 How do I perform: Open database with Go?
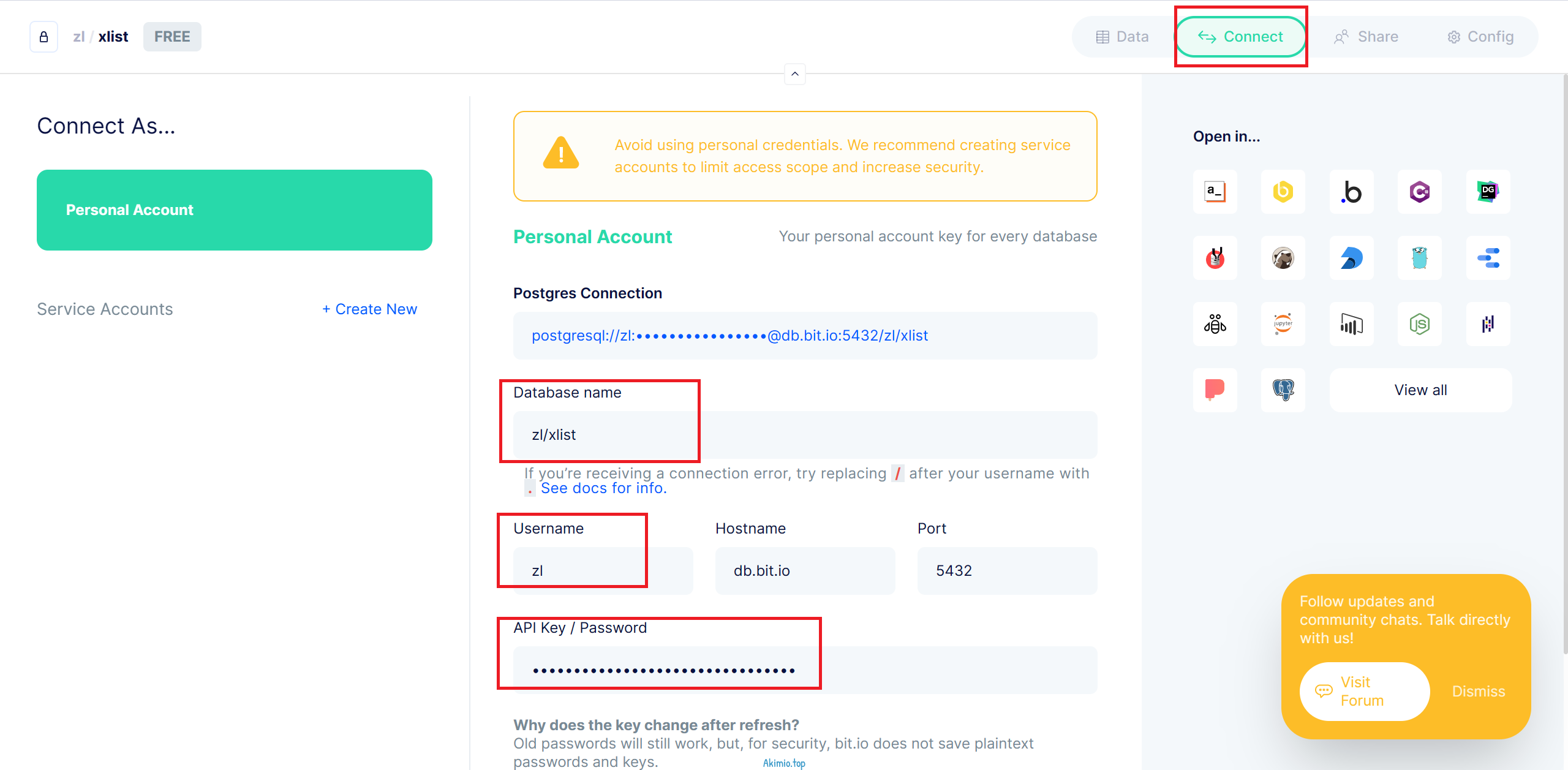click(x=1419, y=258)
